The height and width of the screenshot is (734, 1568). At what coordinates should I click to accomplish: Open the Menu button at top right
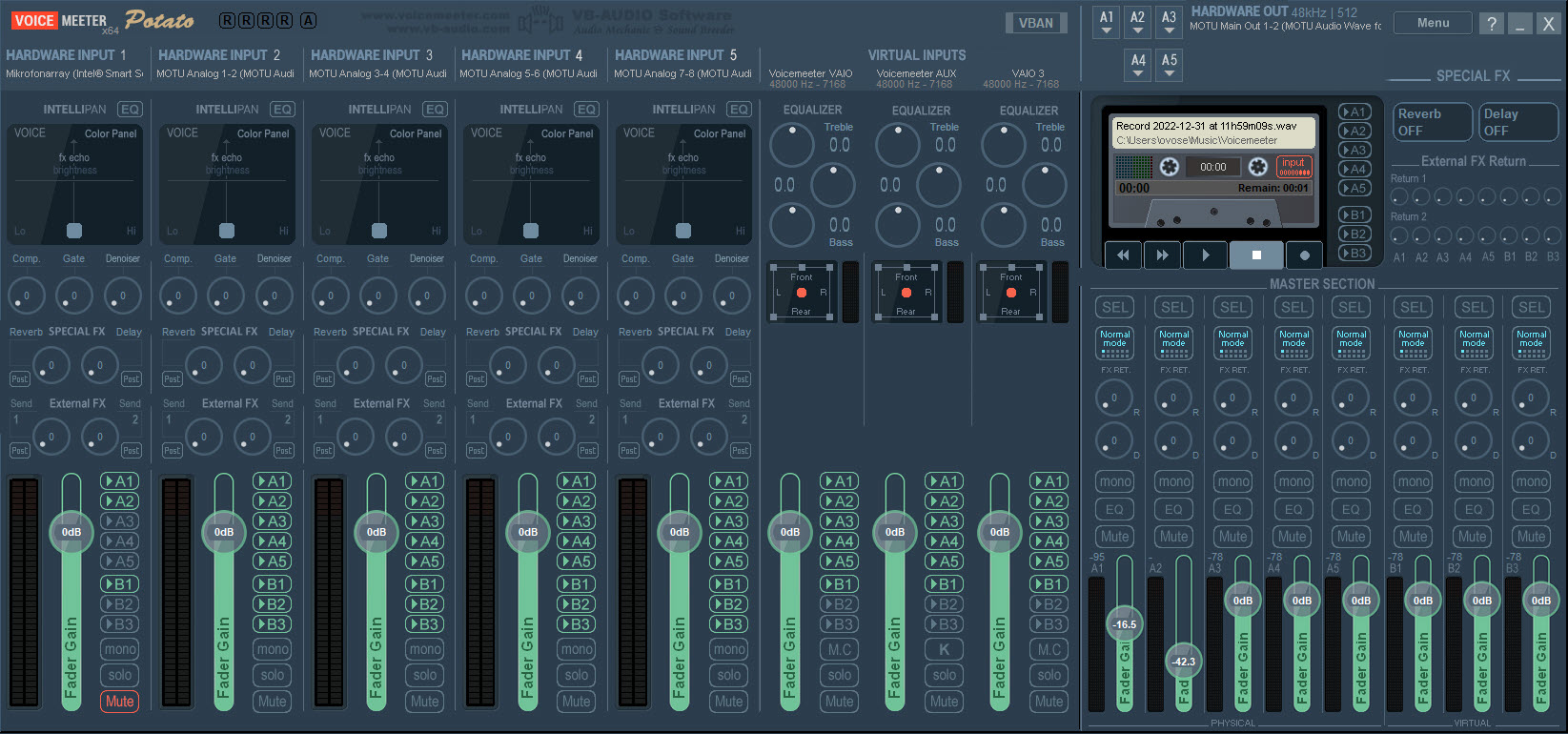click(1432, 23)
